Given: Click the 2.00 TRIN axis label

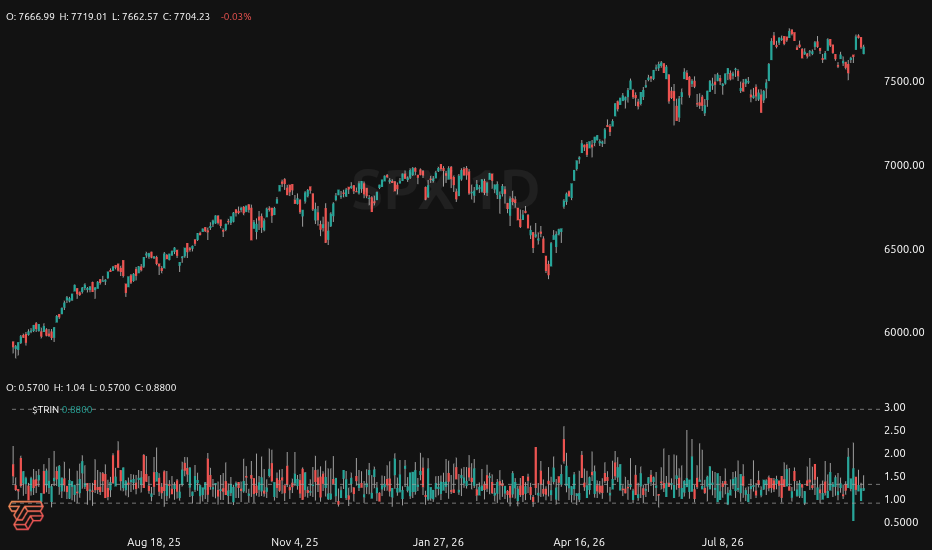Looking at the screenshot, I should tap(895, 453).
